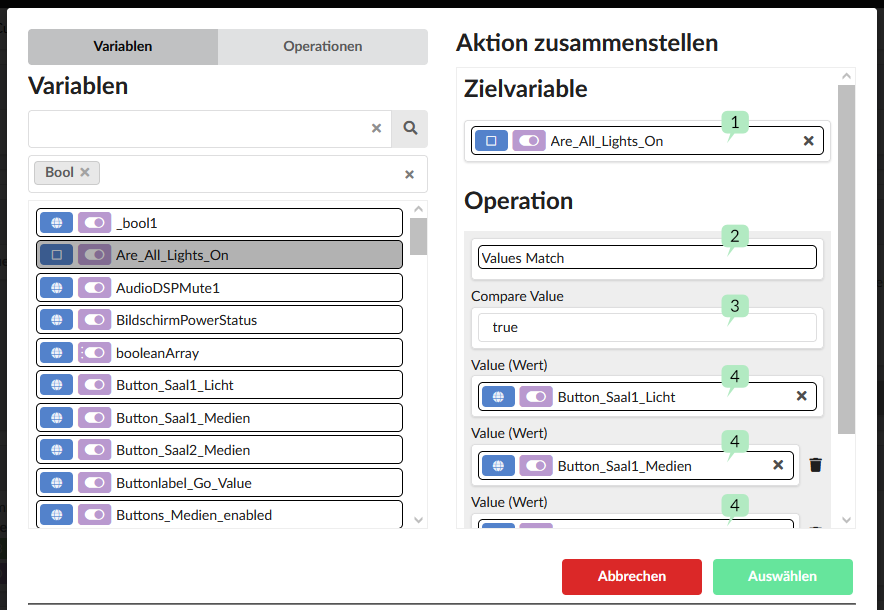Clear the variable search field text
The height and width of the screenshot is (610, 884).
[376, 128]
